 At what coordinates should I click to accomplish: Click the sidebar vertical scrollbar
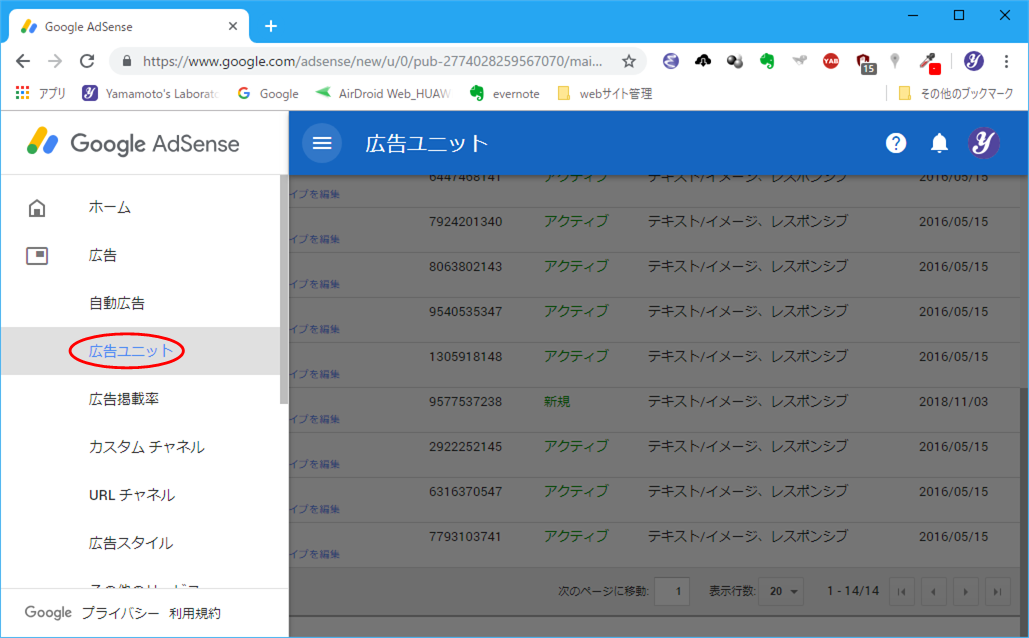284,289
